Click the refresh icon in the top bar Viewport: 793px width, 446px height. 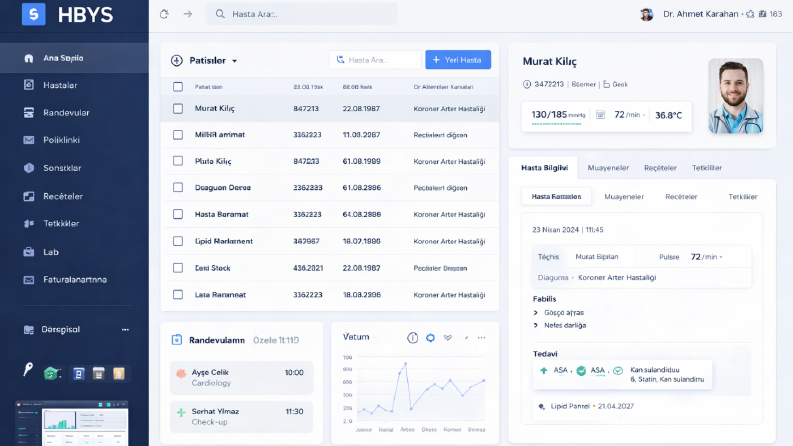(x=164, y=14)
